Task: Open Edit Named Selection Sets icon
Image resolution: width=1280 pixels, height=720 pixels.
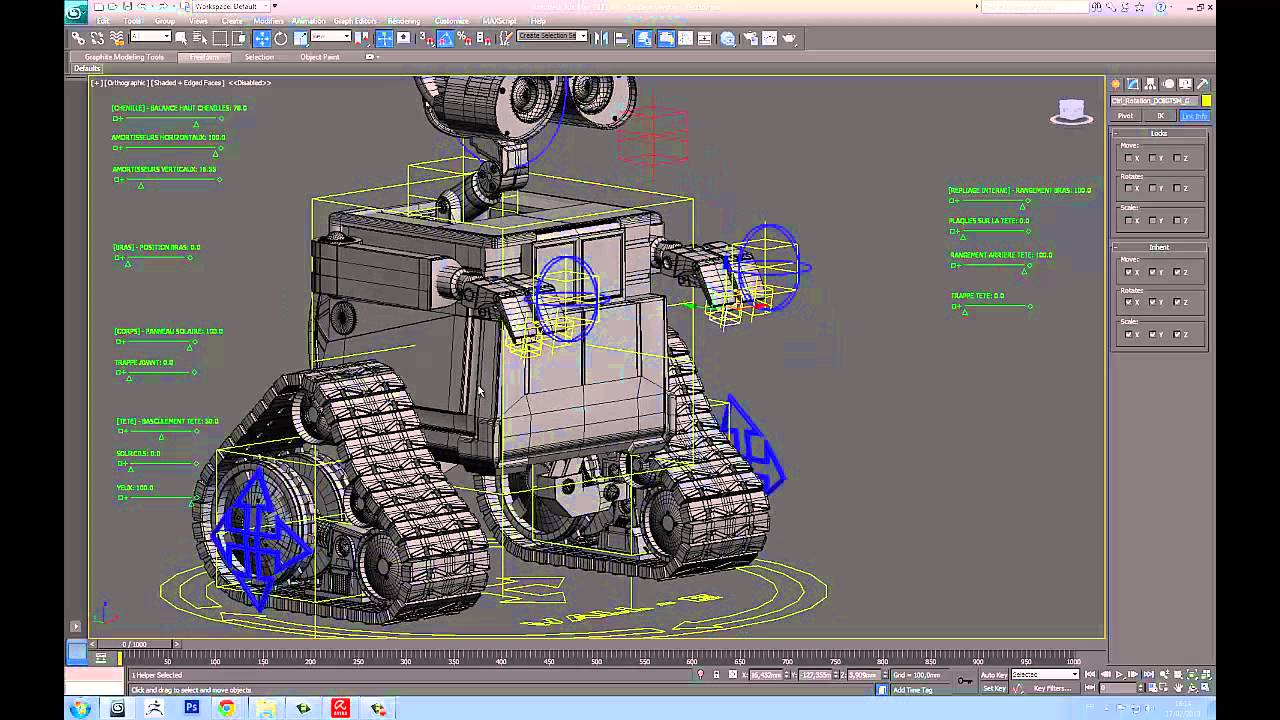Action: 507,38
